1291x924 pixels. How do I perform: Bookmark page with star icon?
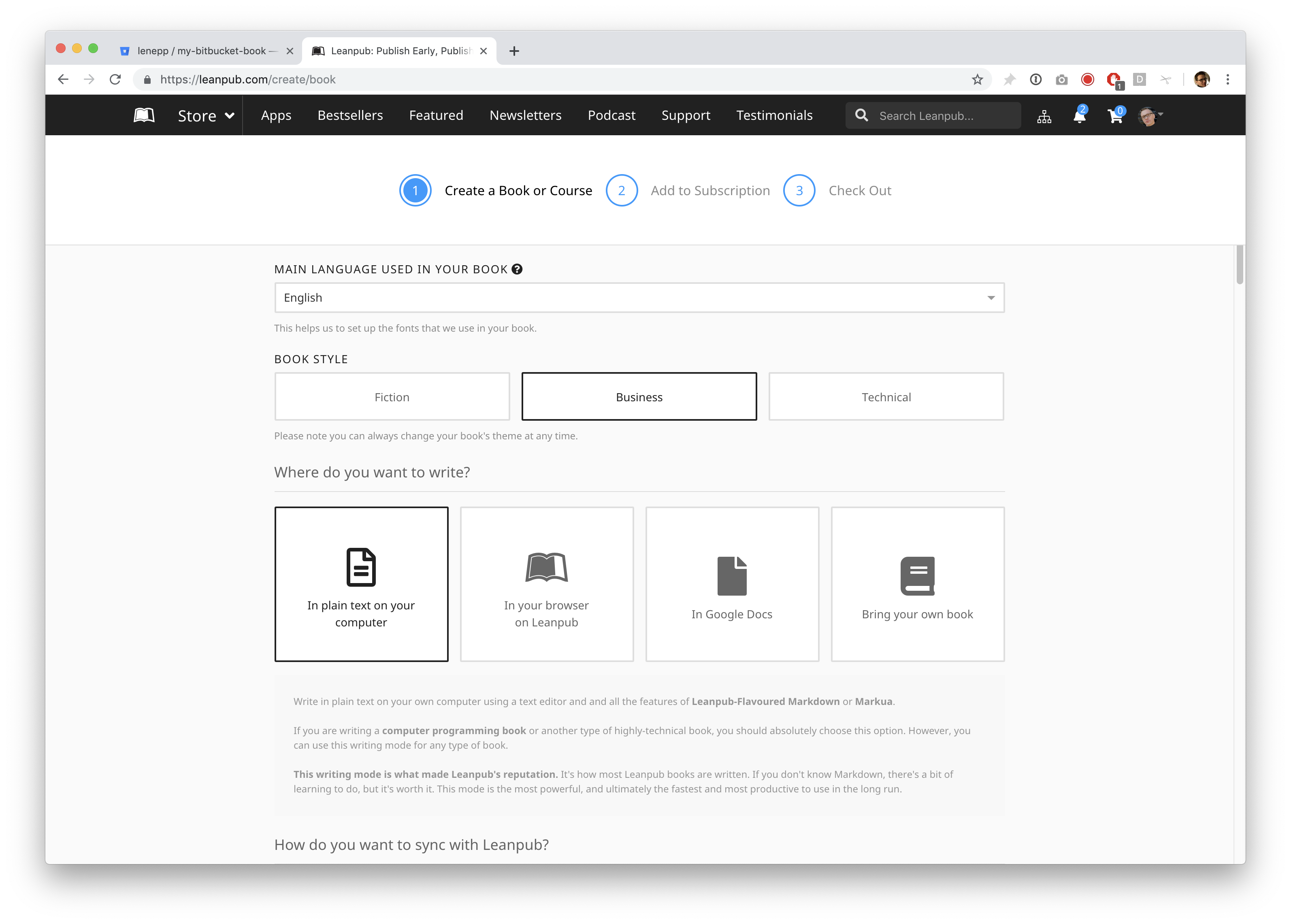click(977, 80)
